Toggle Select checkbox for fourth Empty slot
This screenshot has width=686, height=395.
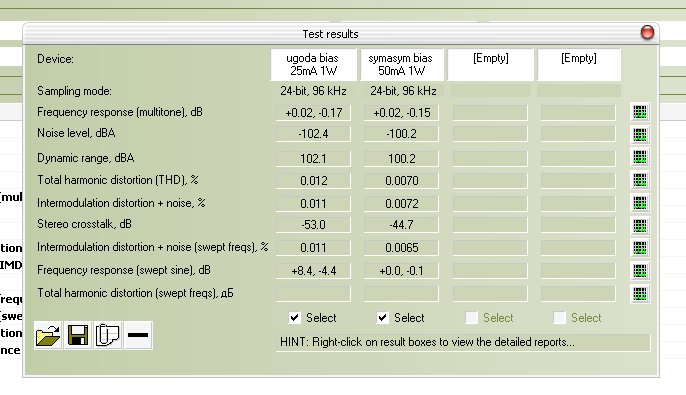coord(560,318)
